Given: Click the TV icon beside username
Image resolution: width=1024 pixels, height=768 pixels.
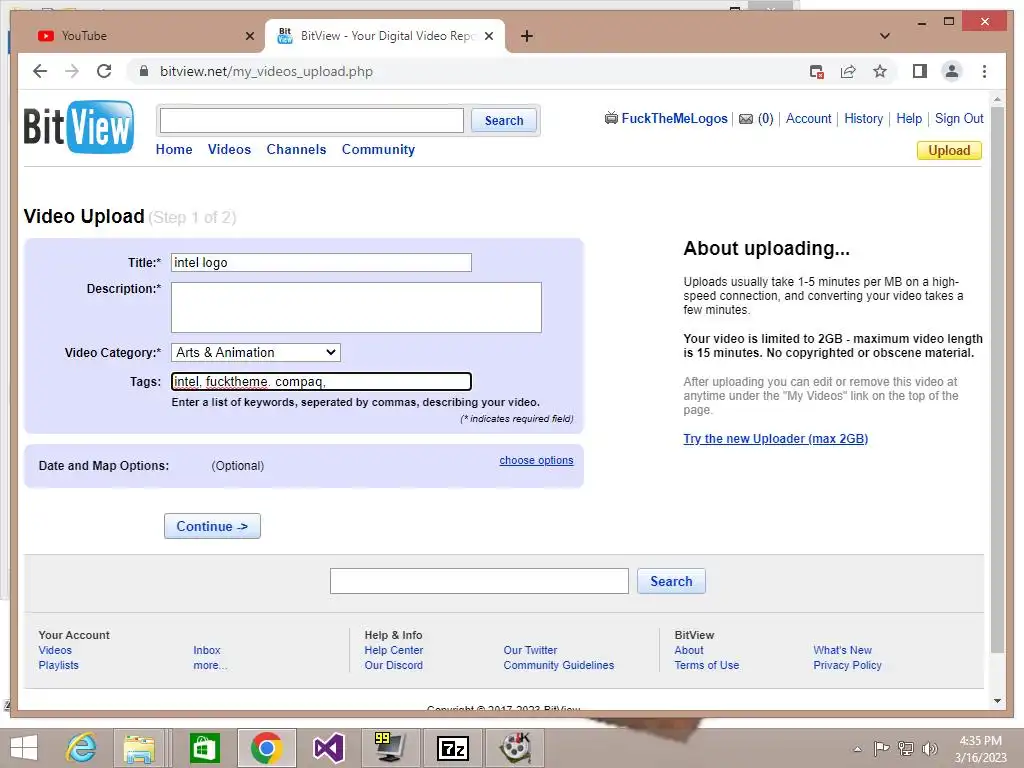Looking at the screenshot, I should pos(611,118).
